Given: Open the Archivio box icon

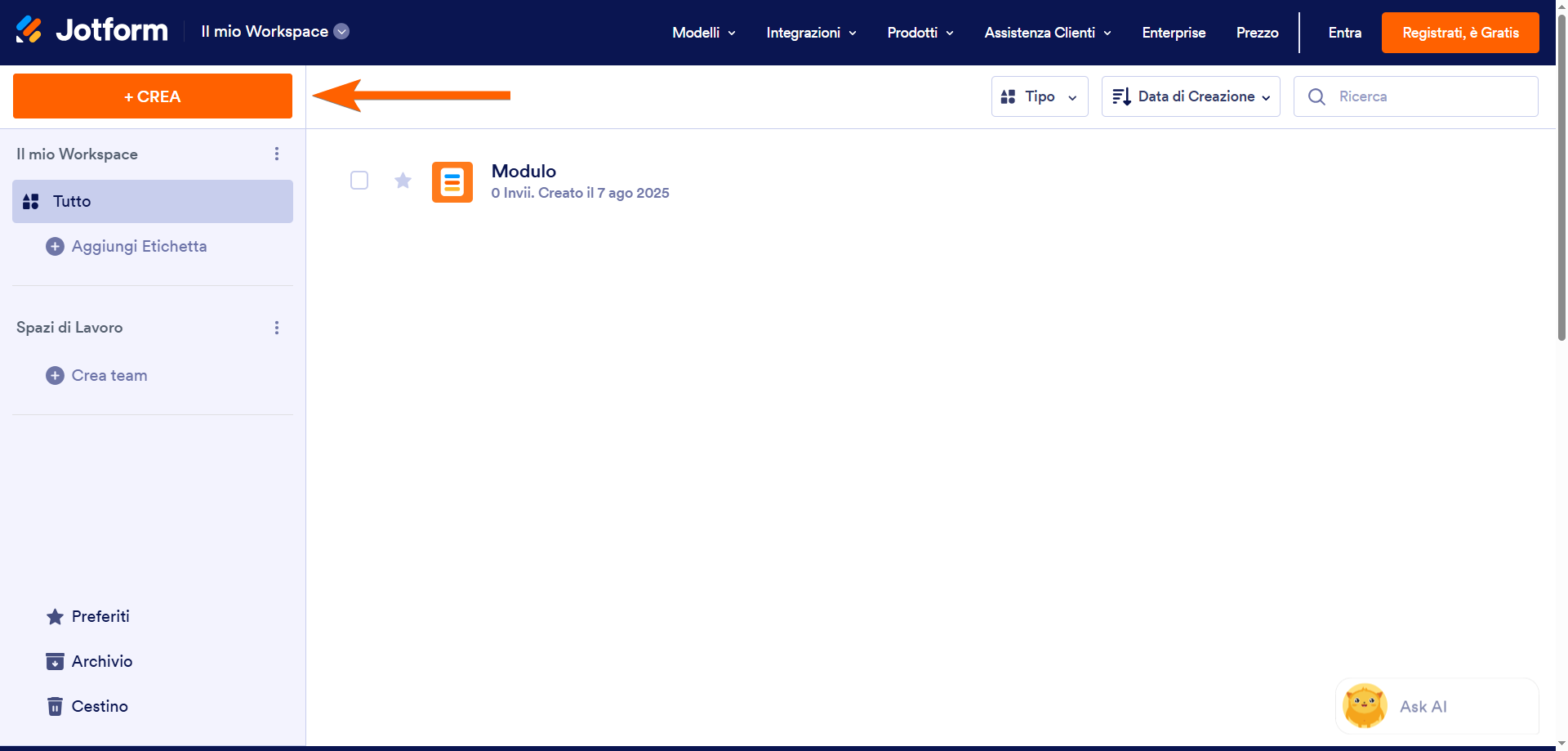Looking at the screenshot, I should [x=55, y=661].
